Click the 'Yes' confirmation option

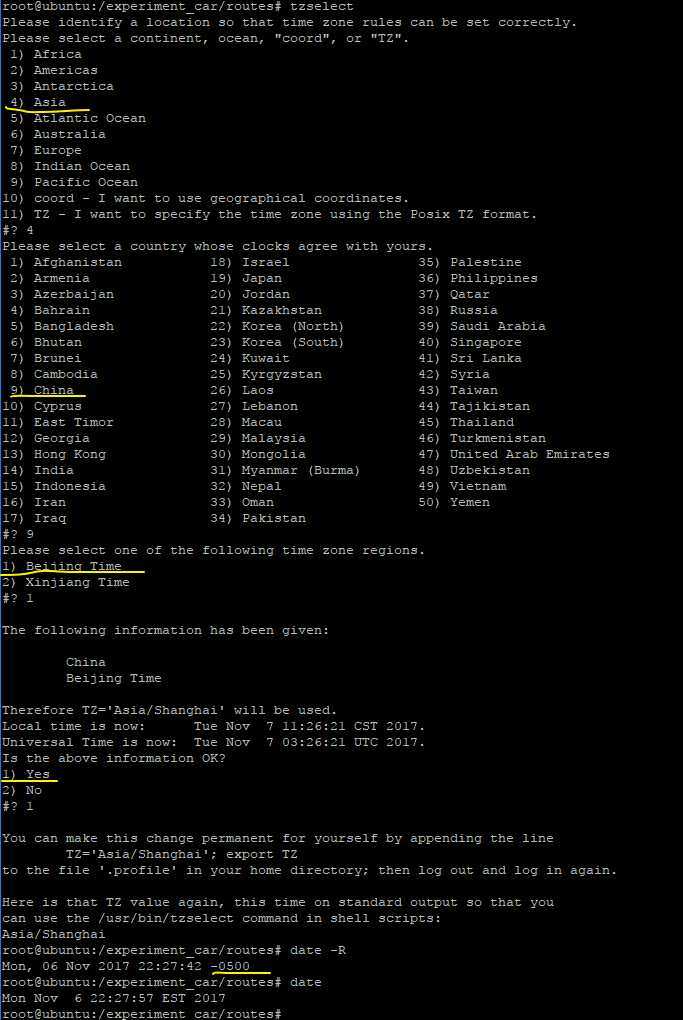click(x=38, y=774)
